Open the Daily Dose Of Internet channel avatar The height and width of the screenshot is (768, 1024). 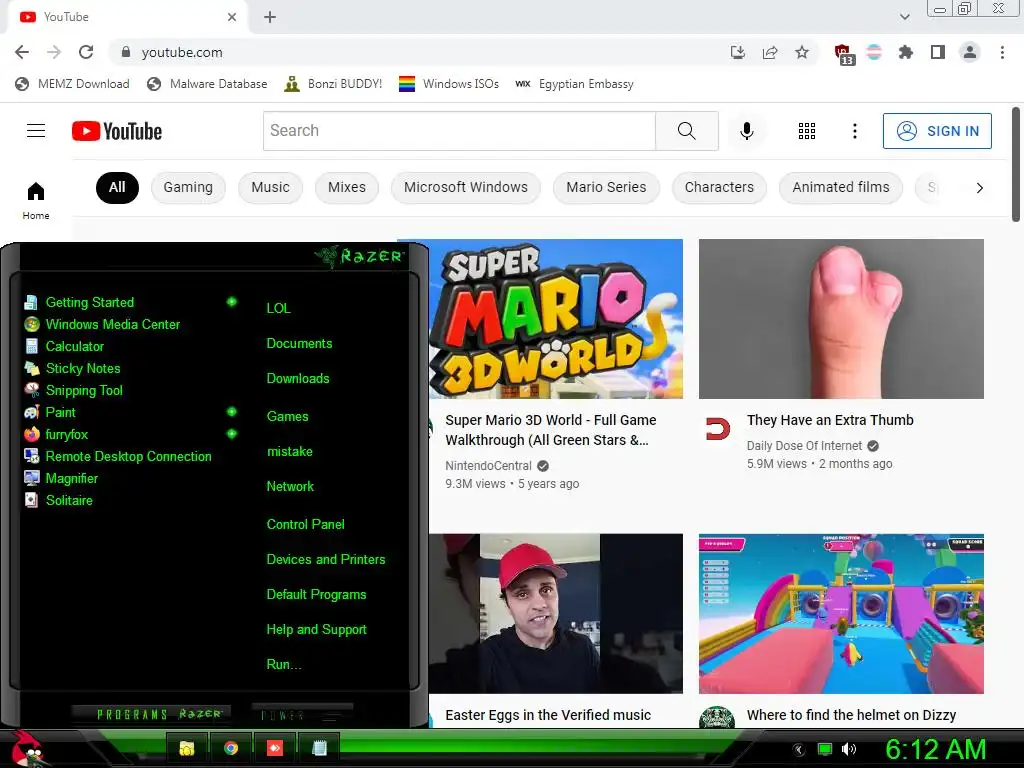pos(718,428)
